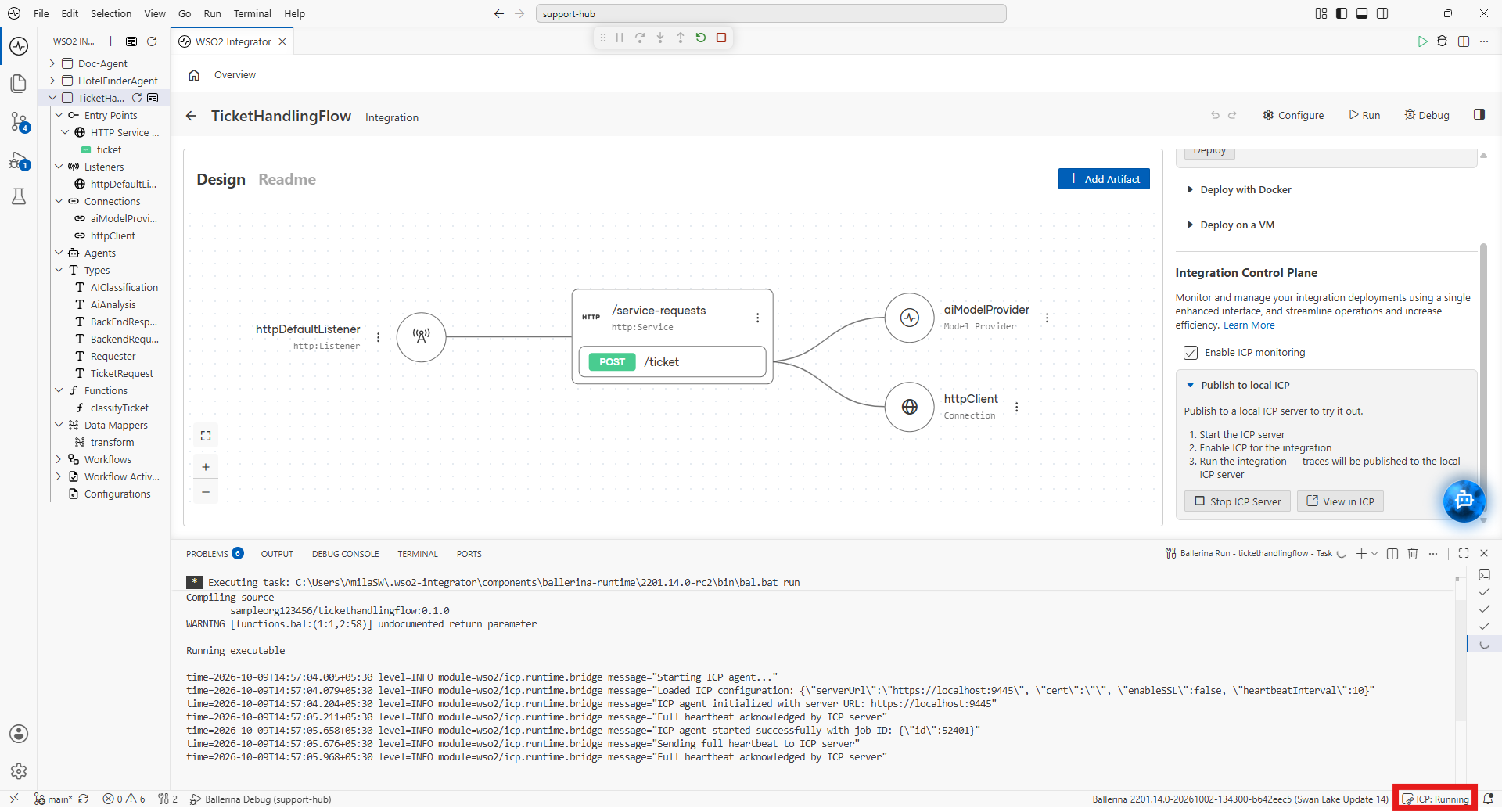Open the WSO2 Integrator activity bar icon
Screen dimensions: 1502x812
(19, 46)
